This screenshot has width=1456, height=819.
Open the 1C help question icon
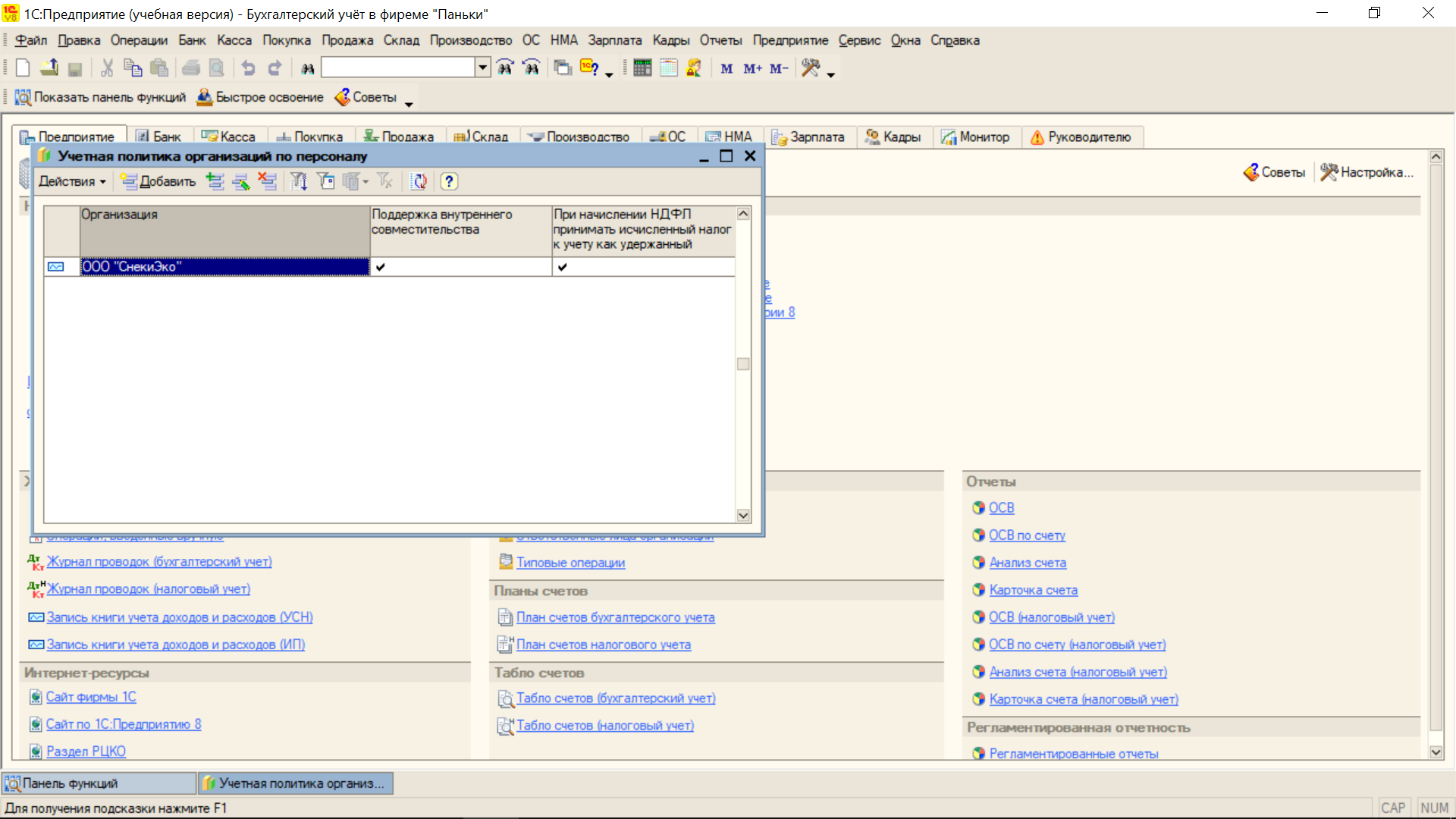[589, 68]
